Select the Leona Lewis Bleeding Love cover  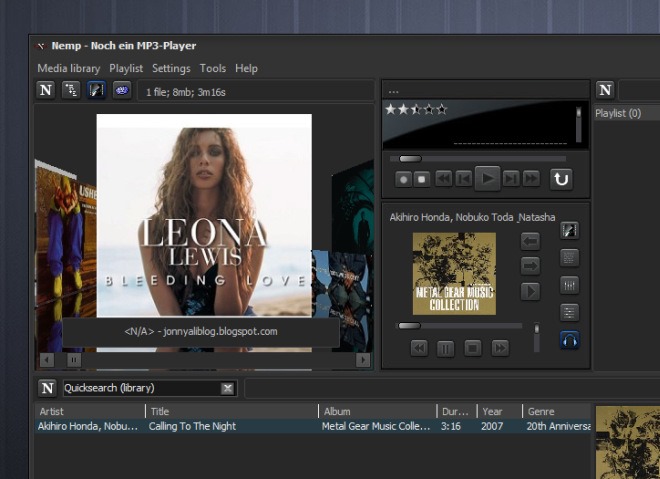point(204,216)
